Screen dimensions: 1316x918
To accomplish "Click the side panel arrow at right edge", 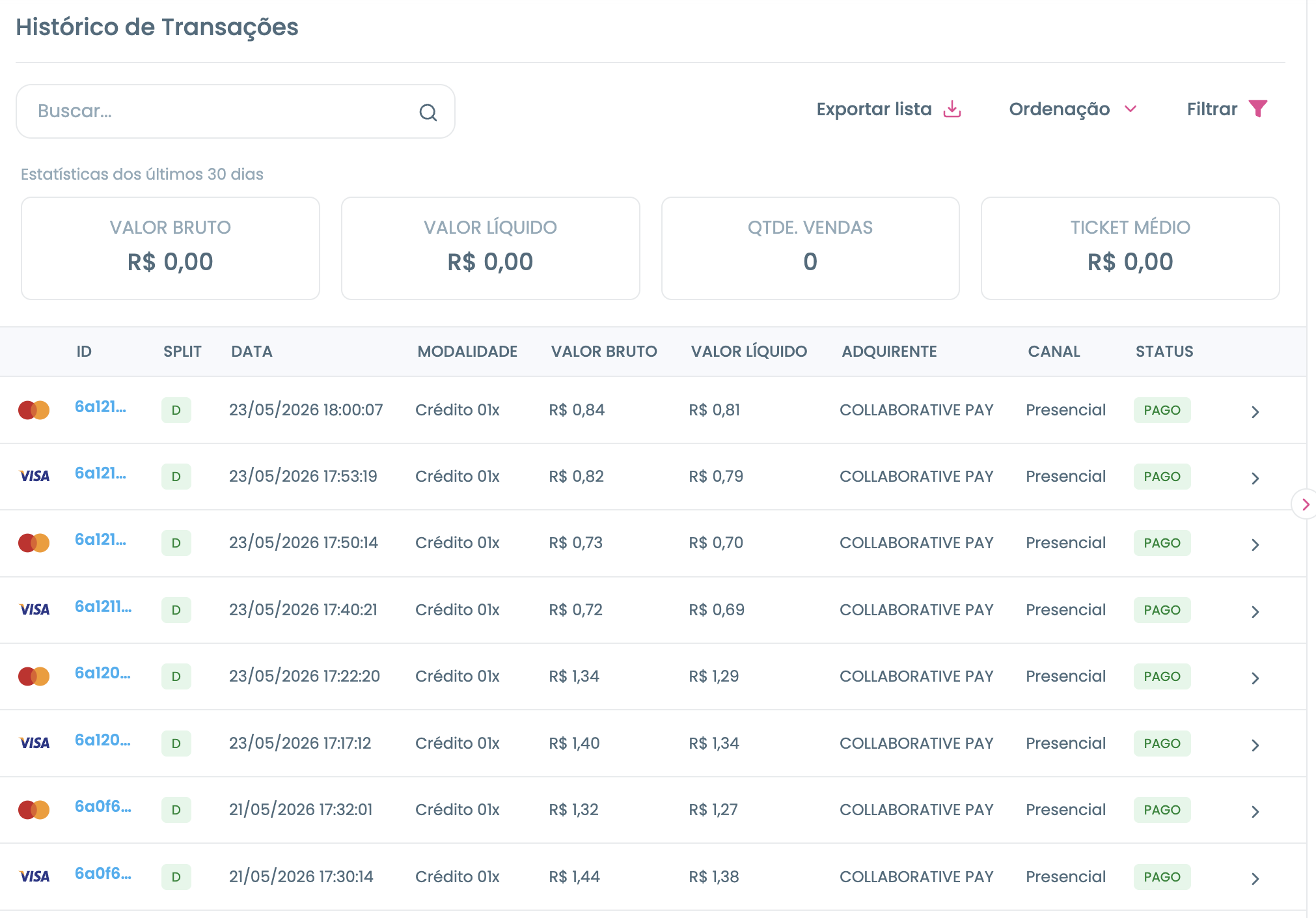I will coord(1304,505).
